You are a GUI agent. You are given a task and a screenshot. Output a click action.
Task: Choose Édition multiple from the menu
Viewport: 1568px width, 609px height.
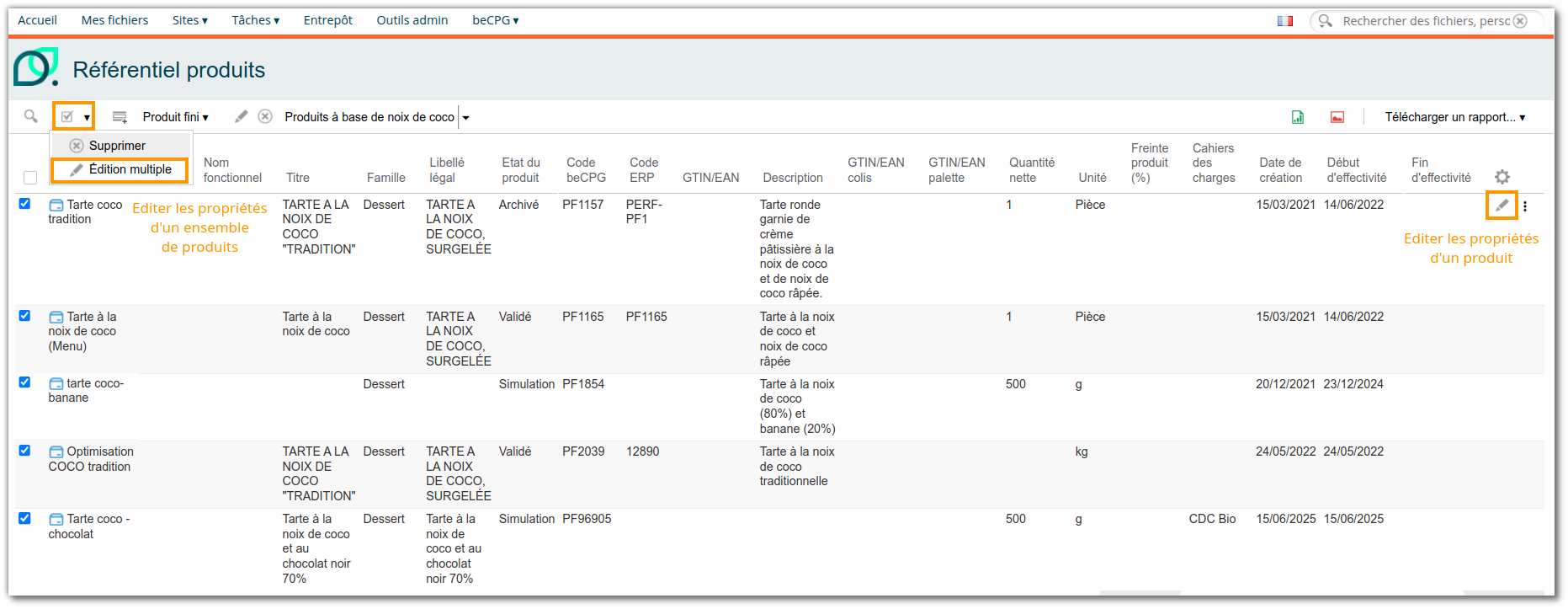coord(130,169)
